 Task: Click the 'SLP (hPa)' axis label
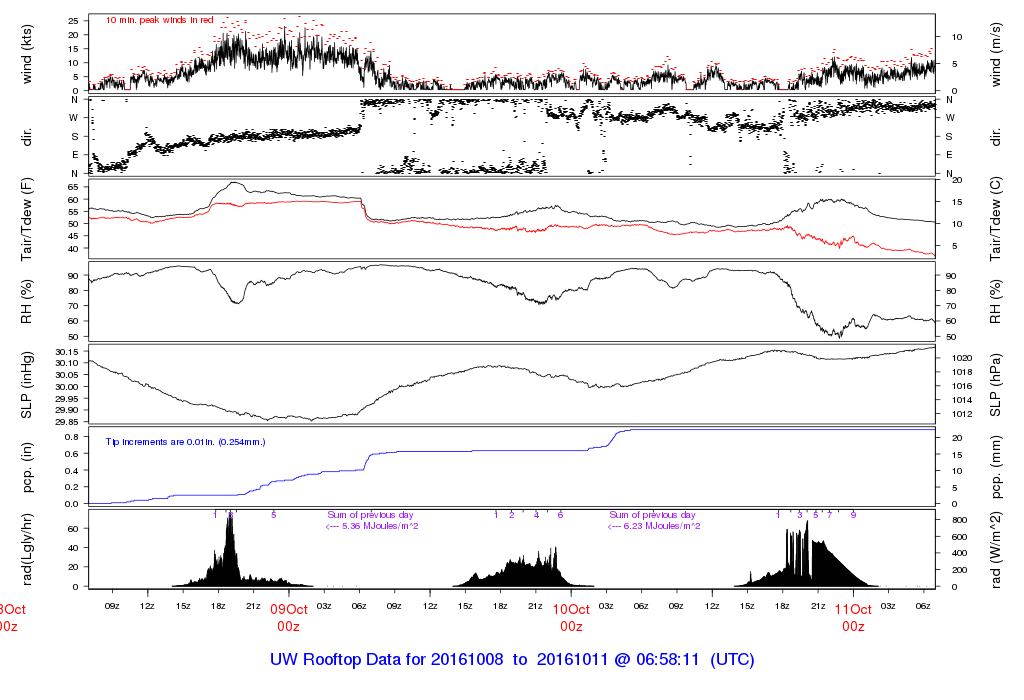995,385
